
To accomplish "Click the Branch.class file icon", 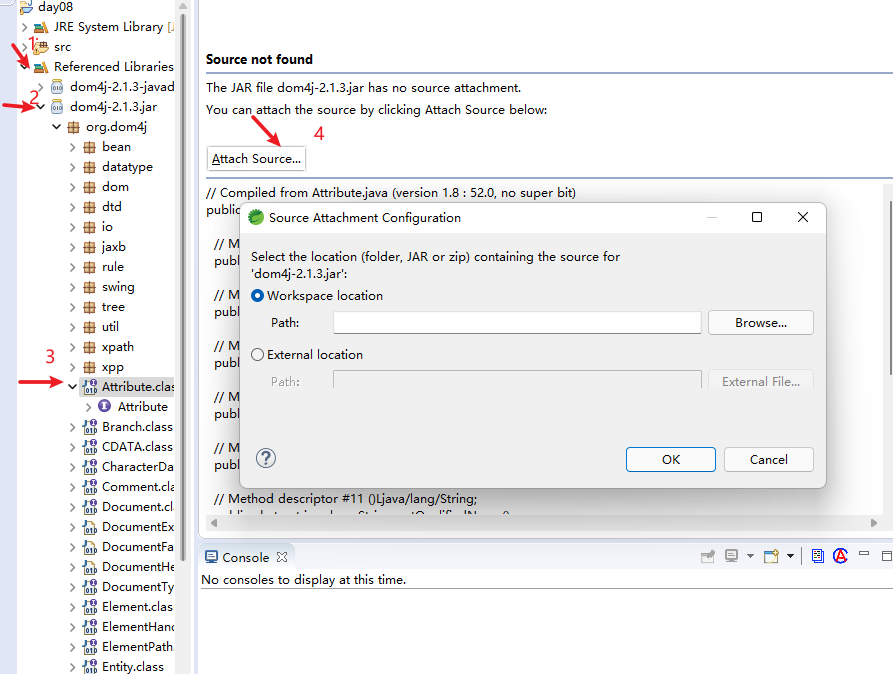I will 90,427.
